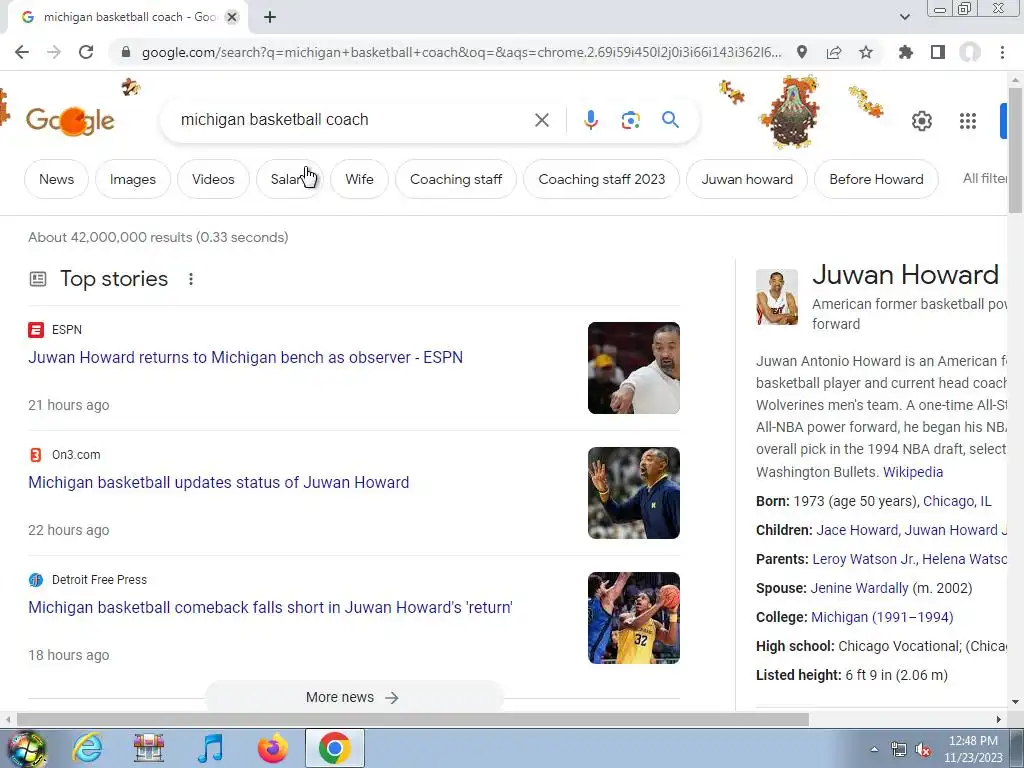
Task: Select the Wife filter chip
Action: (x=359, y=179)
